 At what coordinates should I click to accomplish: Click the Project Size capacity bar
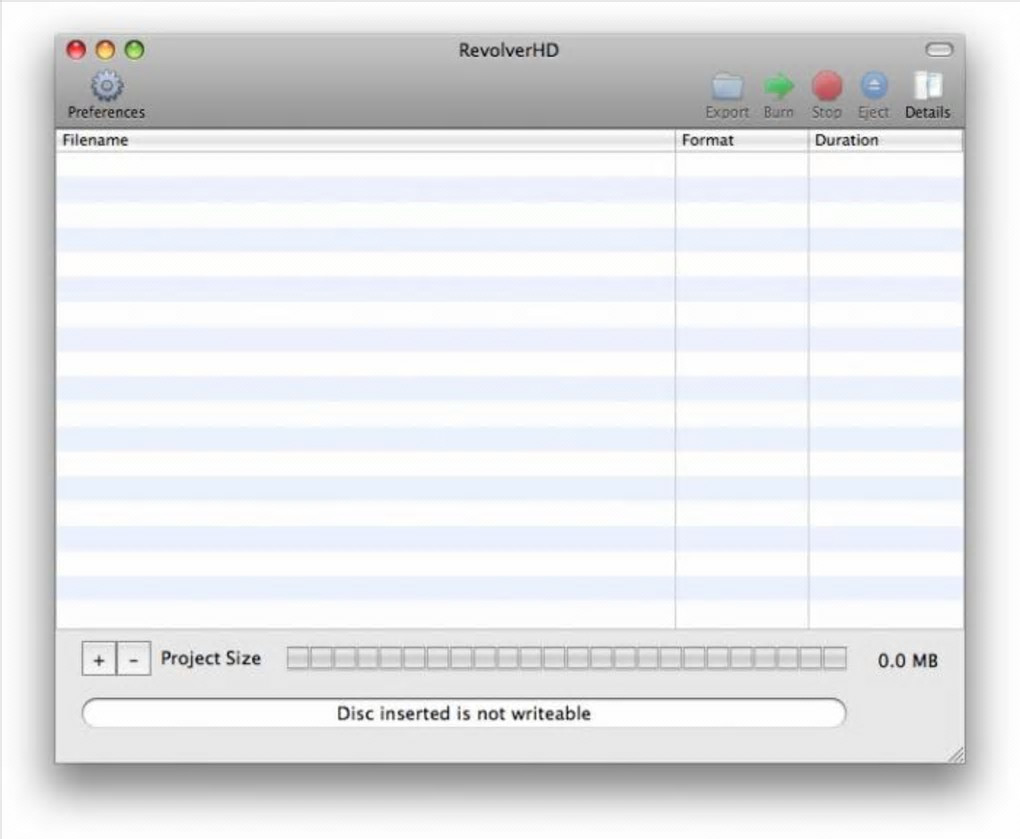[x=567, y=658]
